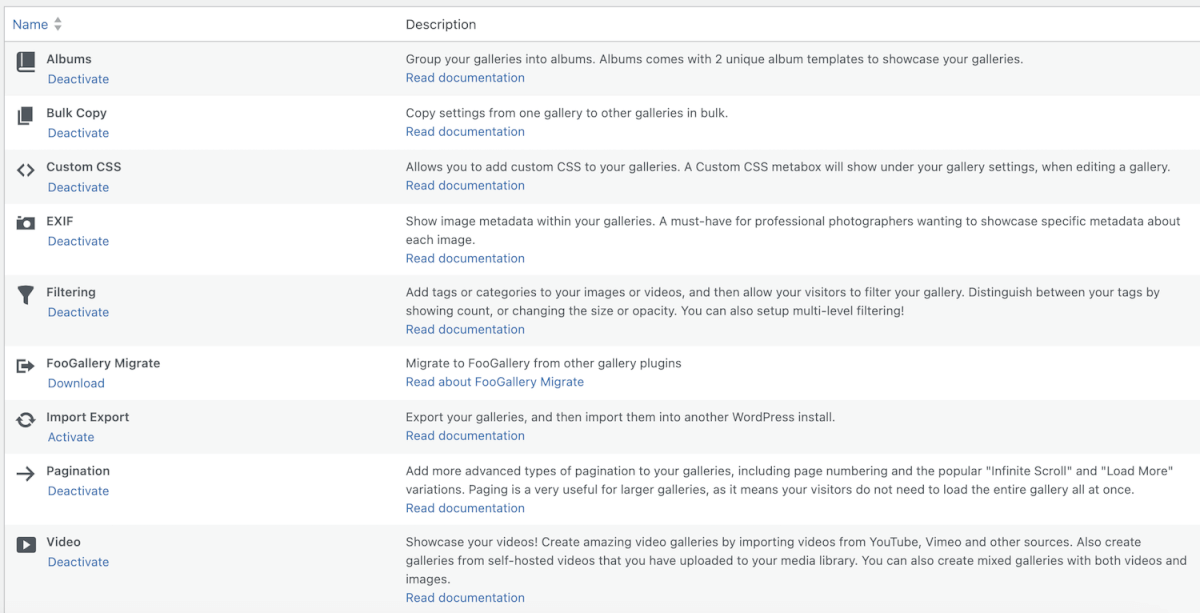Deactivate the Custom CSS extension
The width and height of the screenshot is (1200, 613).
(78, 187)
